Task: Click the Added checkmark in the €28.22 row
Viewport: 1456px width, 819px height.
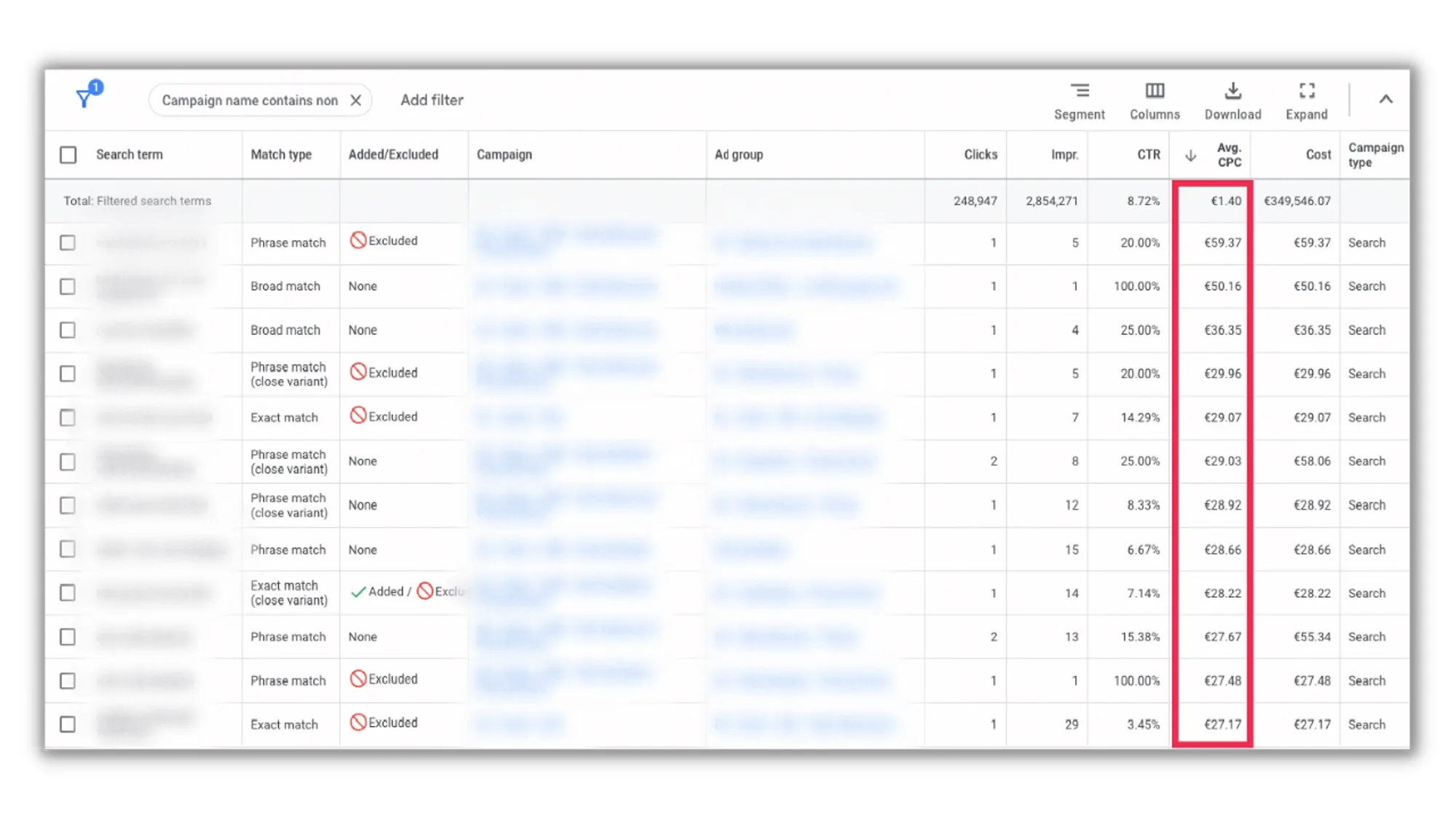Action: coord(357,592)
